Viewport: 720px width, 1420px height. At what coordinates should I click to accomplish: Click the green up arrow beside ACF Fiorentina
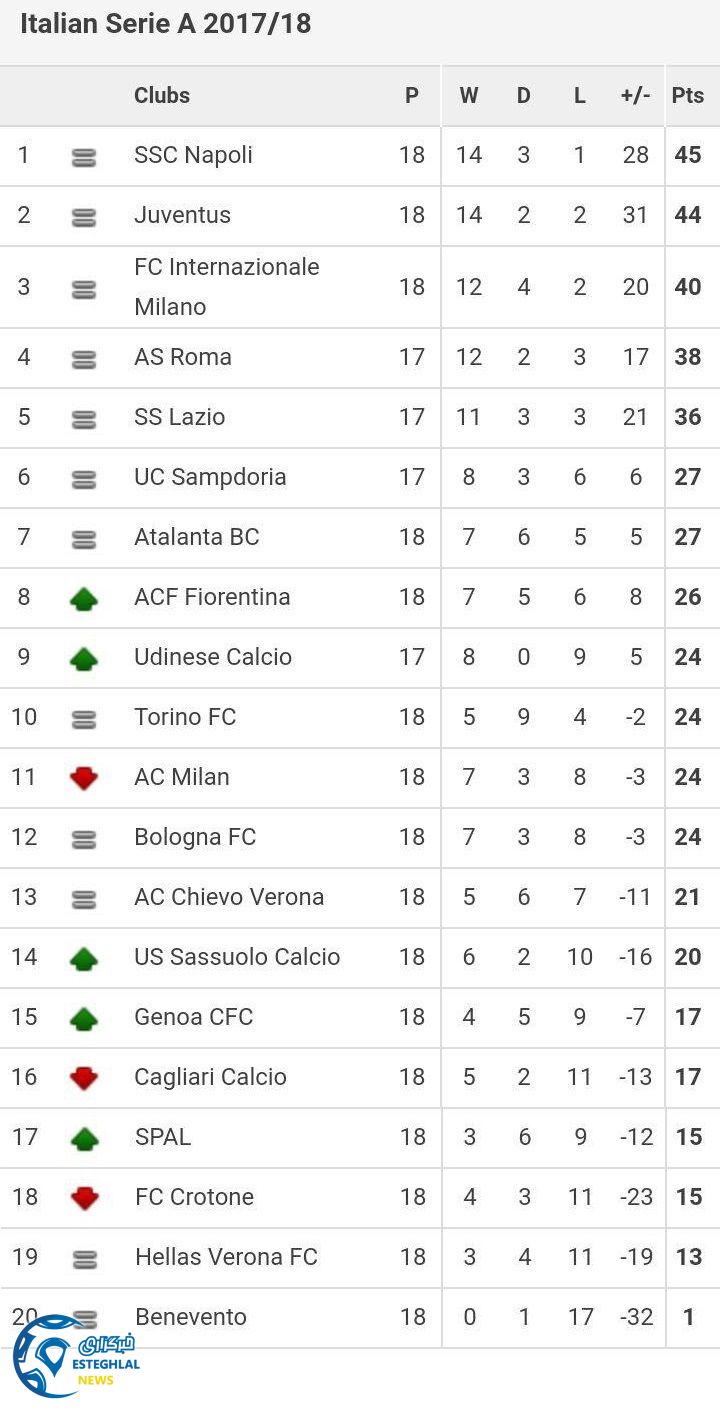click(x=84, y=598)
